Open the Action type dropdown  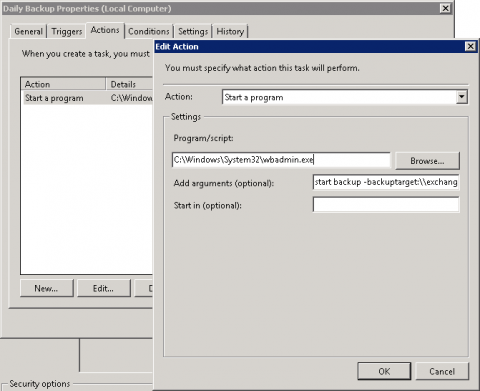tap(461, 97)
